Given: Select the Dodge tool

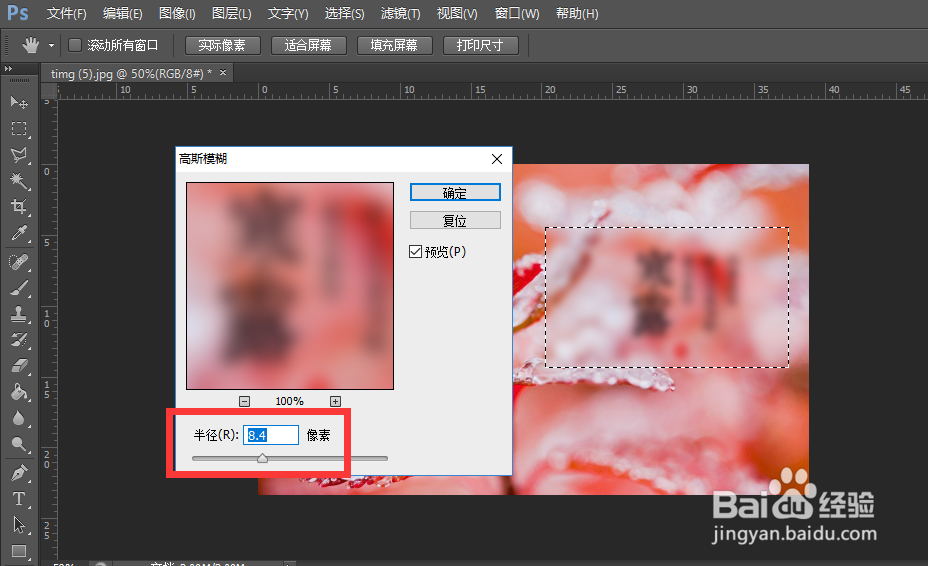Looking at the screenshot, I should pyautogui.click(x=19, y=444).
